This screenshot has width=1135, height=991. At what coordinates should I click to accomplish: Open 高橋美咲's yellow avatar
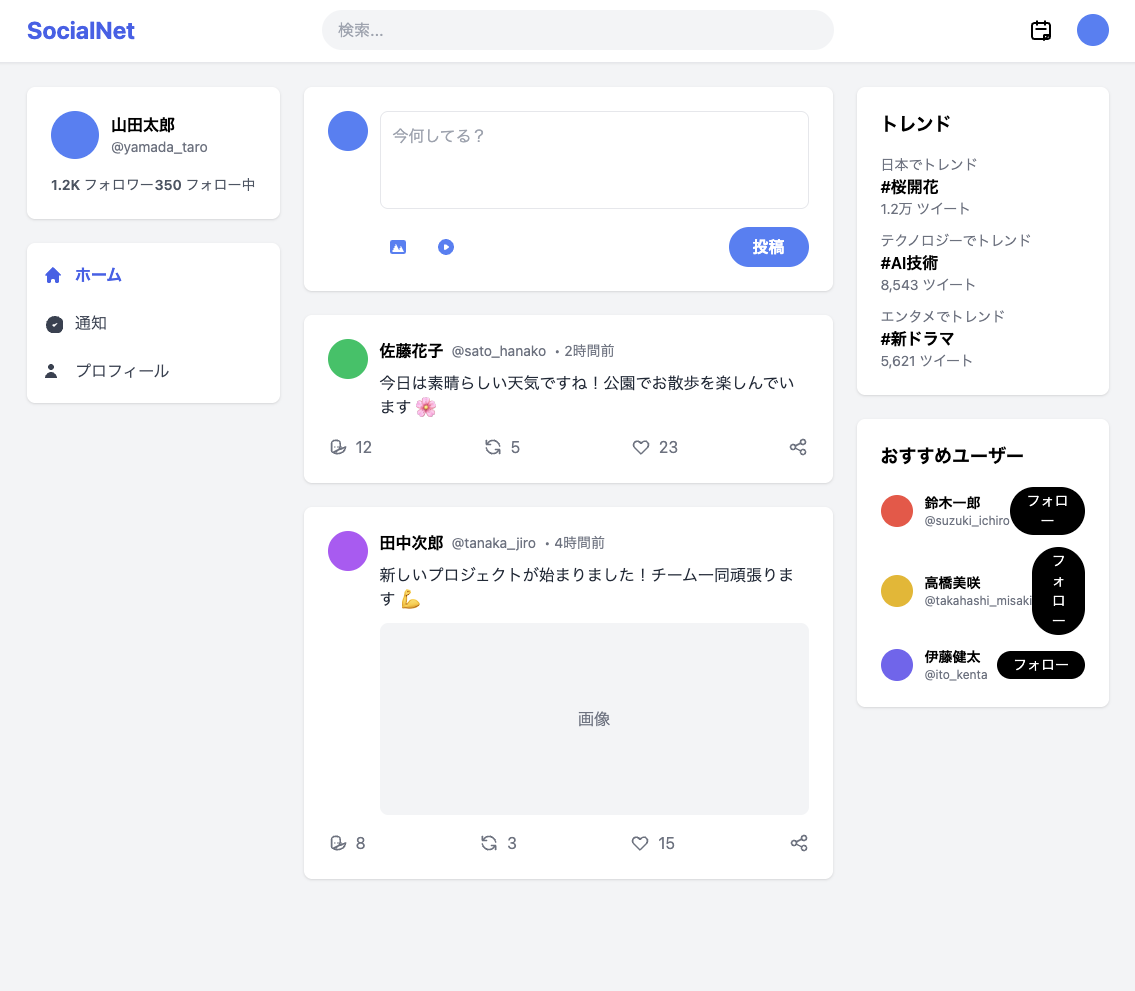[x=897, y=591]
